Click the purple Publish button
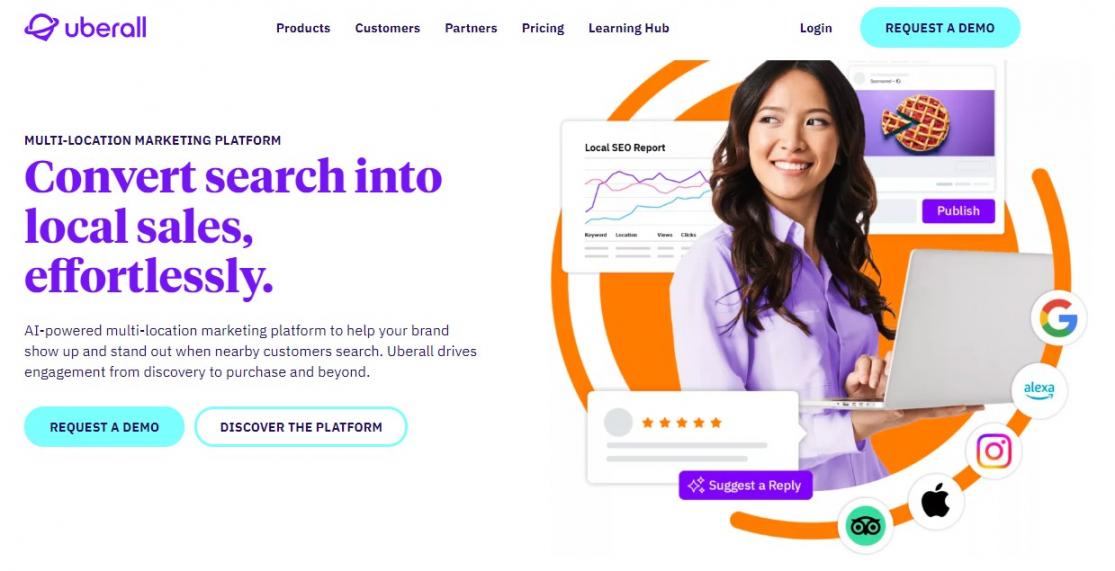 pos(958,210)
